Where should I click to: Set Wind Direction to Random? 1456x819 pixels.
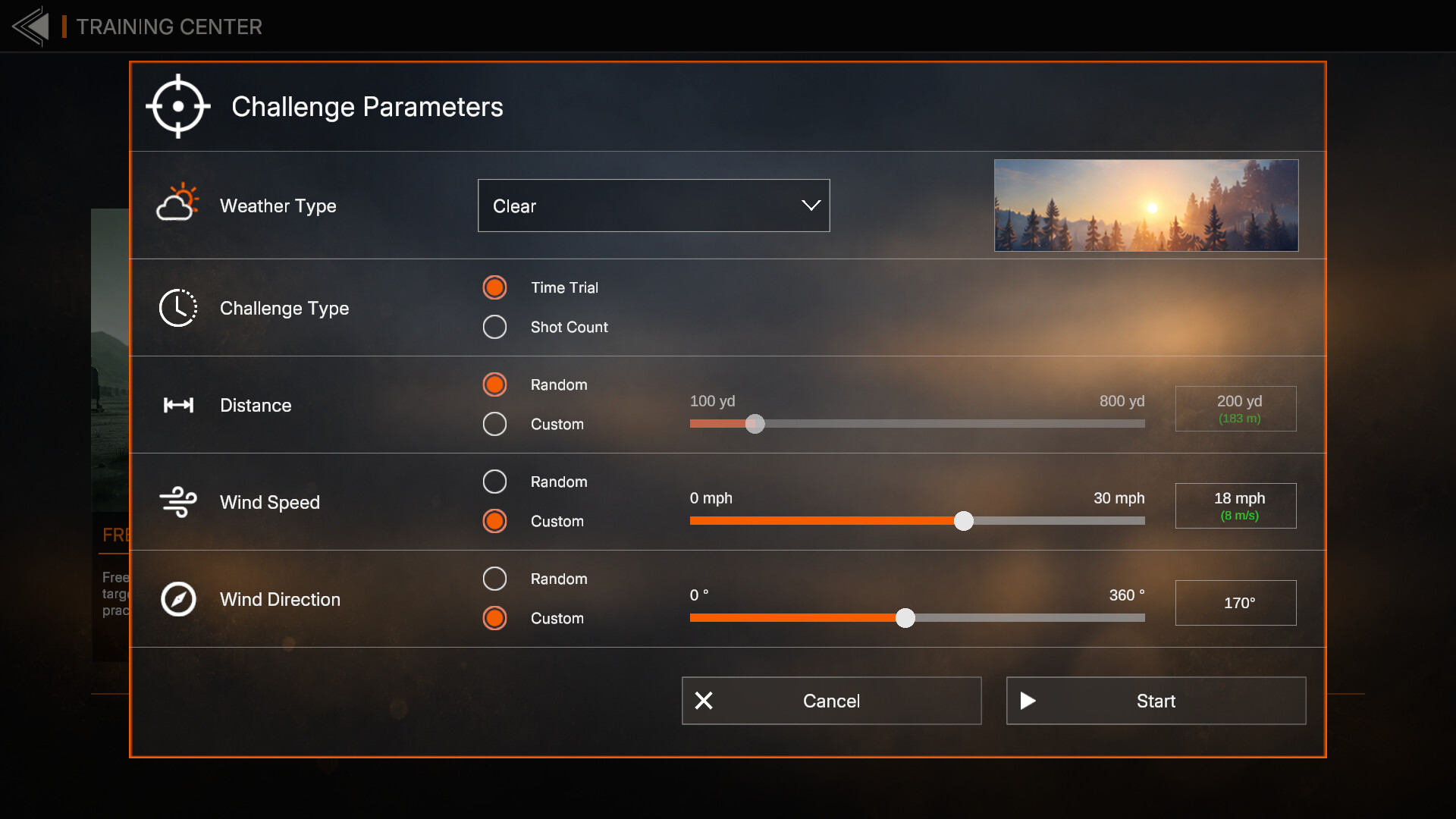pos(494,579)
